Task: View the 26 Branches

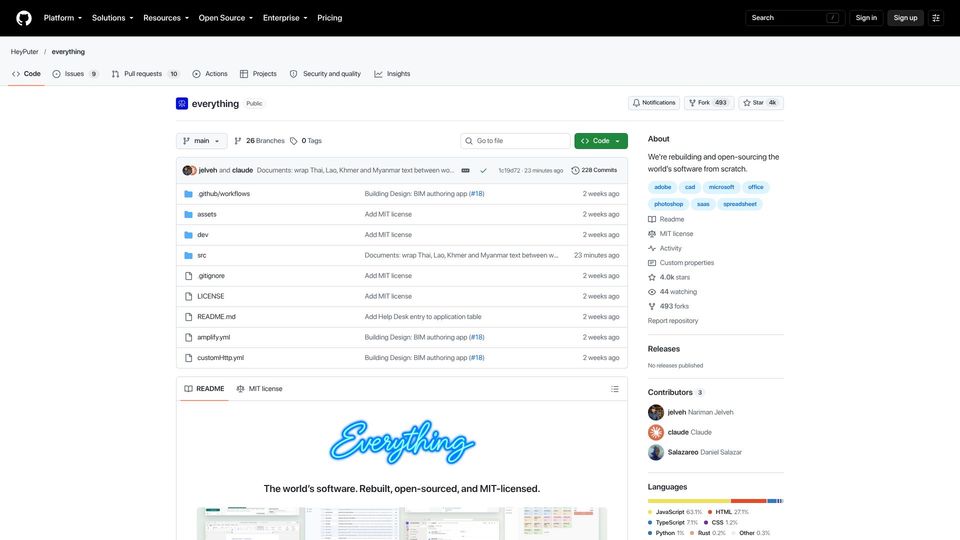Action: click(259, 141)
